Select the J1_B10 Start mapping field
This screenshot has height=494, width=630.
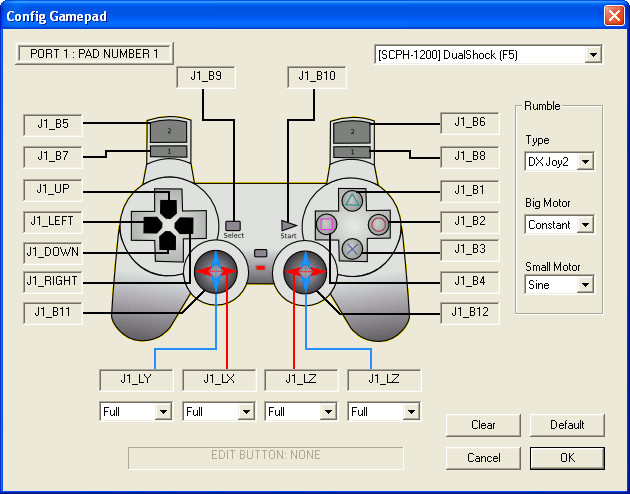(317, 77)
